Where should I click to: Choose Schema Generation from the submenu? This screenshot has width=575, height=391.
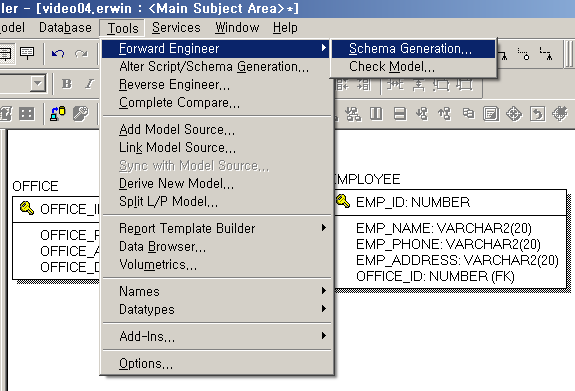[x=414, y=48]
